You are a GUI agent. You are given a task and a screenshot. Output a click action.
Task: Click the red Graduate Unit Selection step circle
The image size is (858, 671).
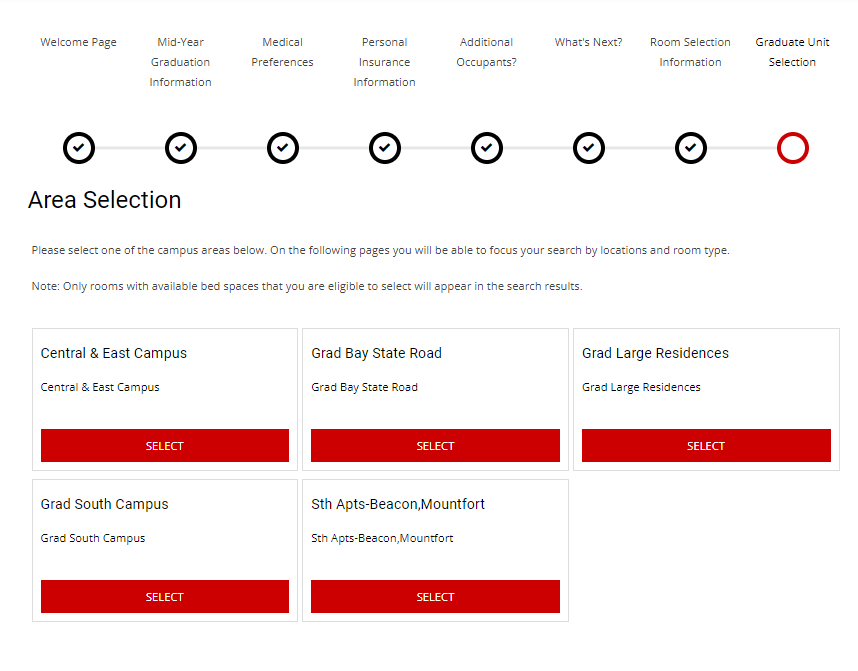[x=793, y=148]
